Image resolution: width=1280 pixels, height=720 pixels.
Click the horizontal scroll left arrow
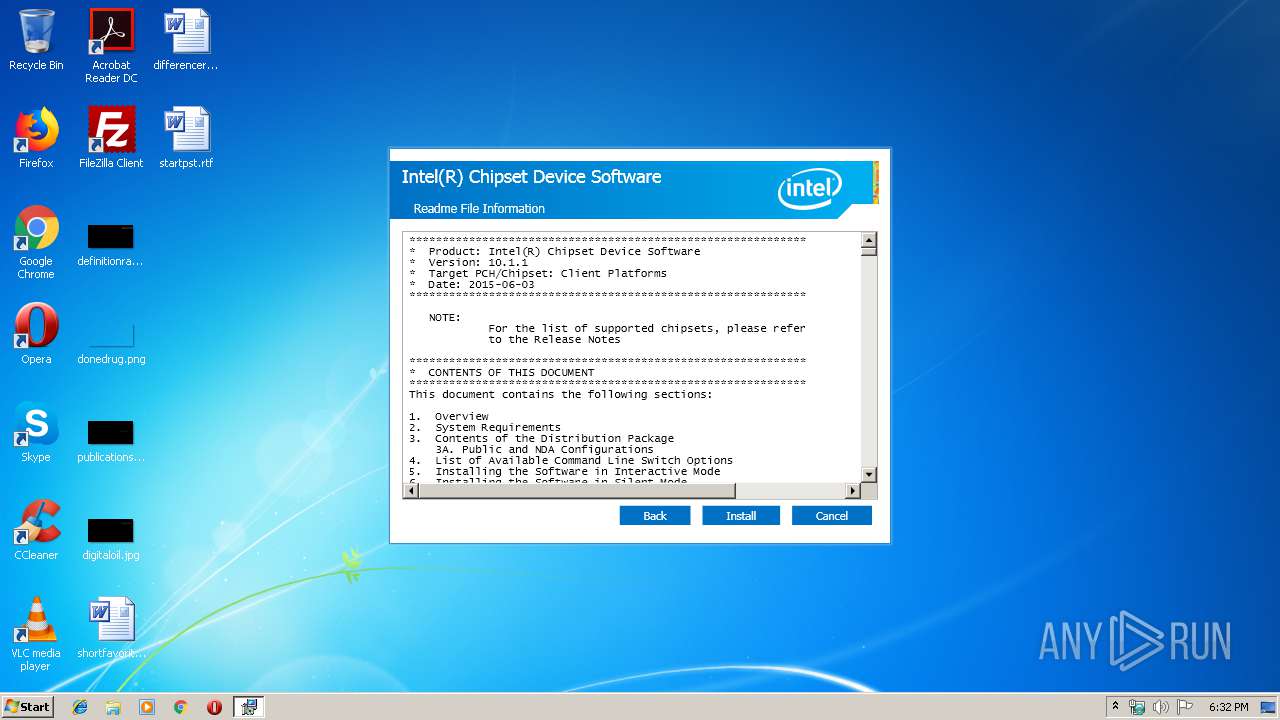click(410, 490)
